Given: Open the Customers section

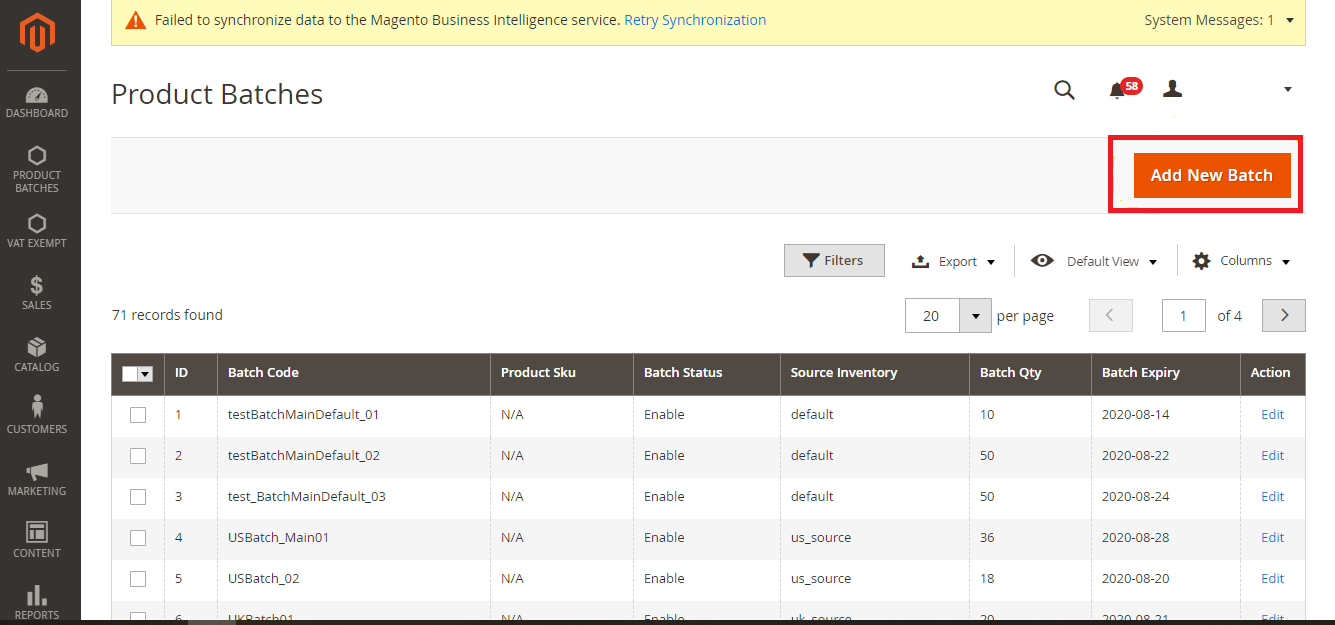Looking at the screenshot, I should (37, 416).
